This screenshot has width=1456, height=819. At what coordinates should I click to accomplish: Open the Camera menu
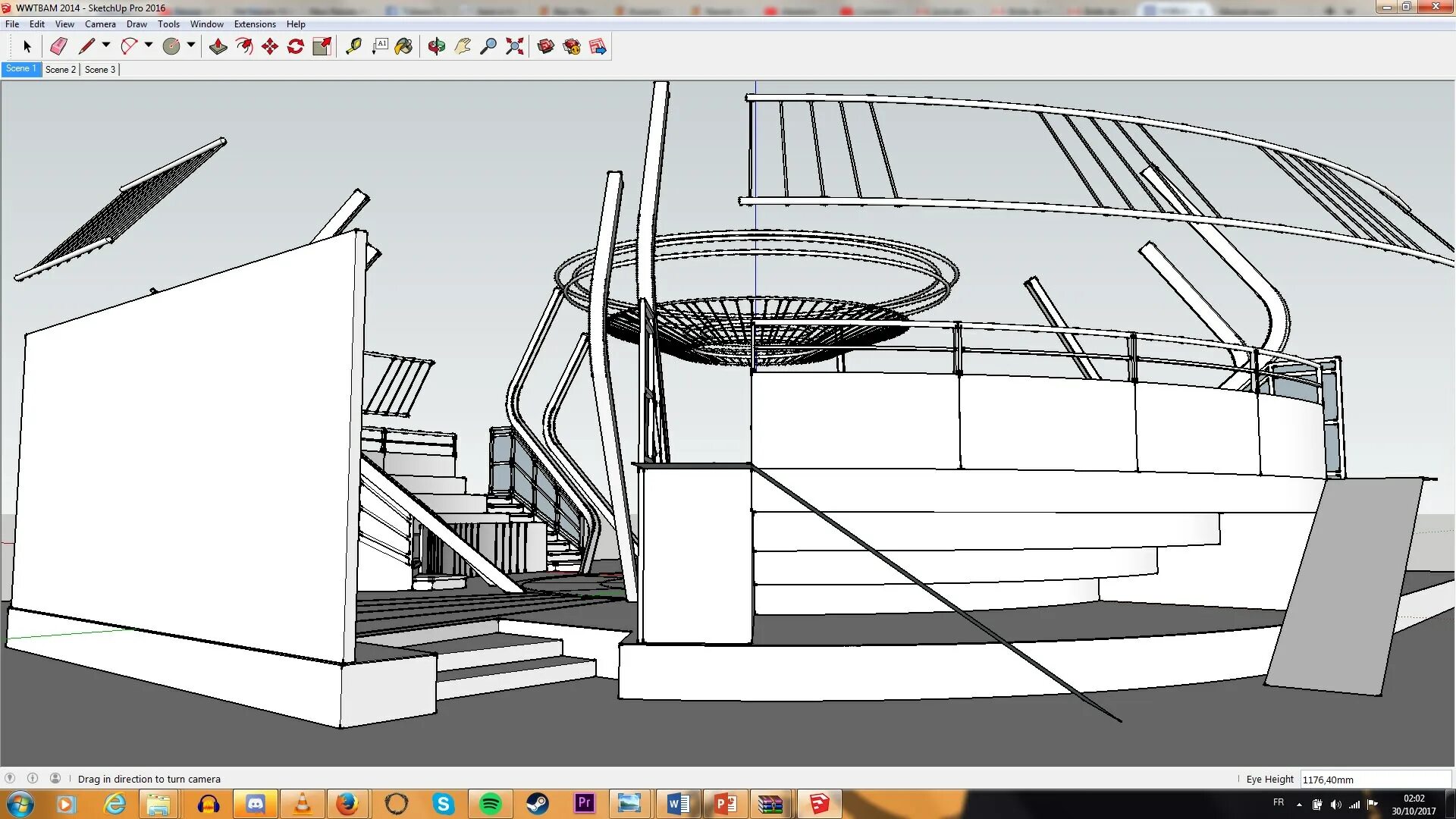point(100,24)
